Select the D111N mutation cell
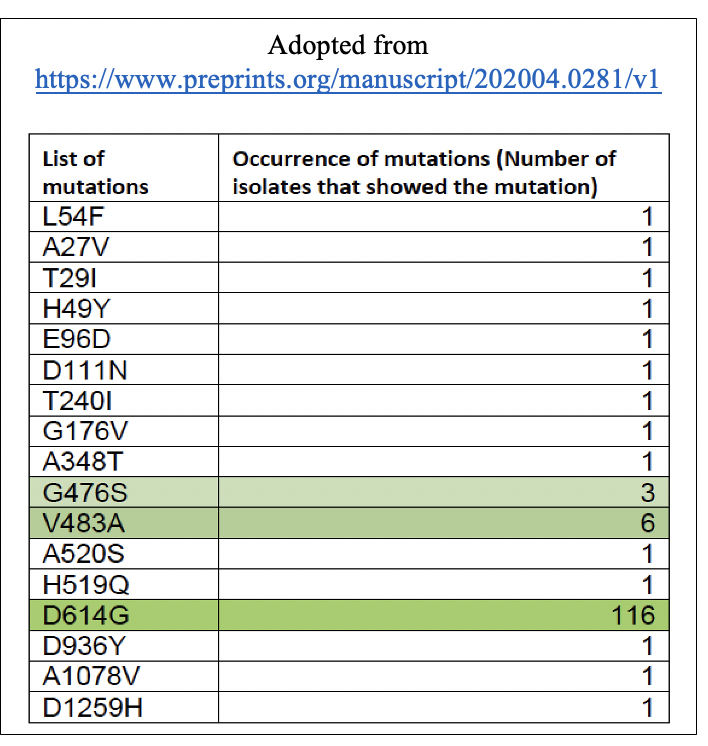 pyautogui.click(x=124, y=370)
